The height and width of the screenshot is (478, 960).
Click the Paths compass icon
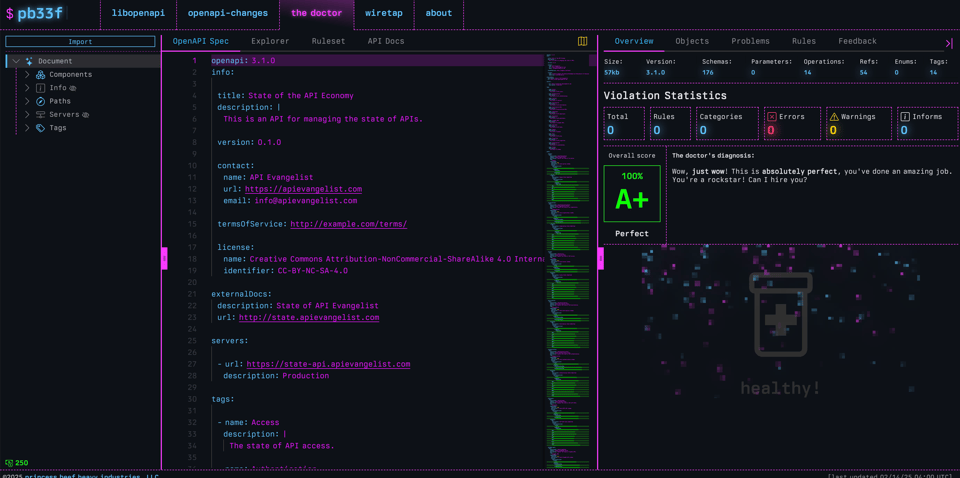pyautogui.click(x=41, y=101)
